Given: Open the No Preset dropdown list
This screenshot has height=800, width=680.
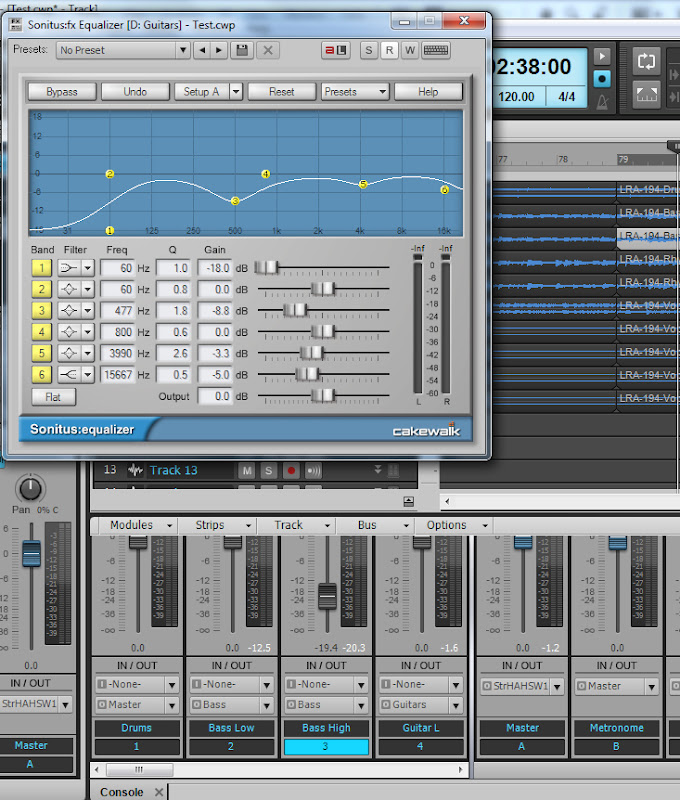Looking at the screenshot, I should click(182, 50).
